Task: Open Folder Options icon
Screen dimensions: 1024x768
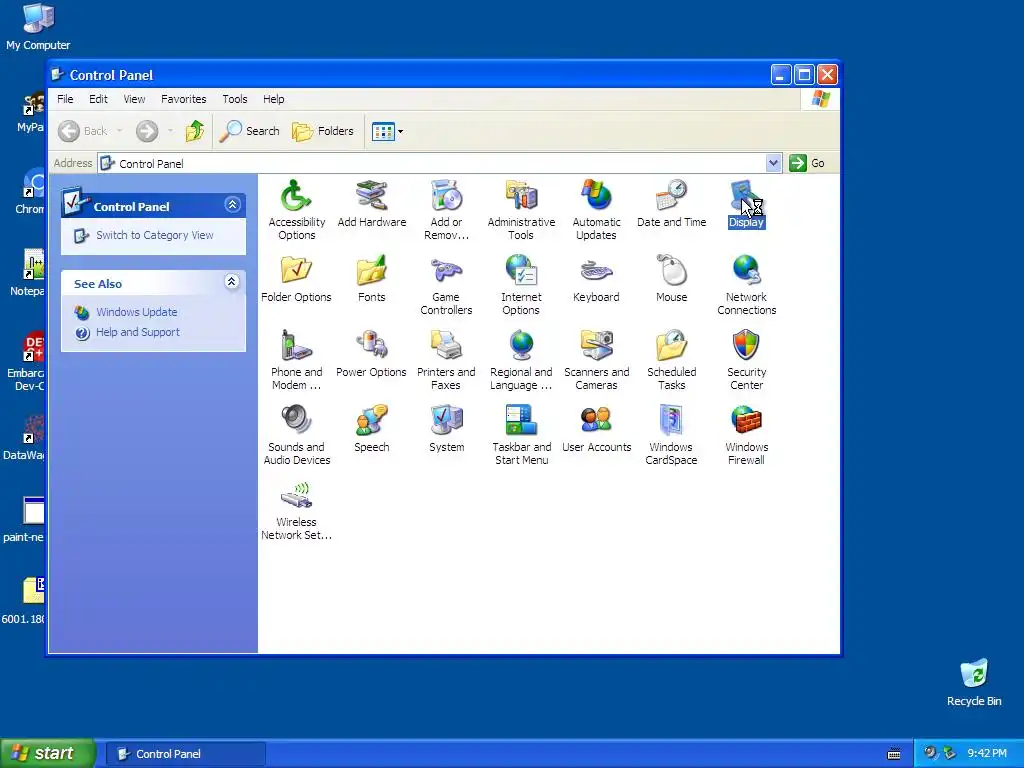Action: pos(296,279)
